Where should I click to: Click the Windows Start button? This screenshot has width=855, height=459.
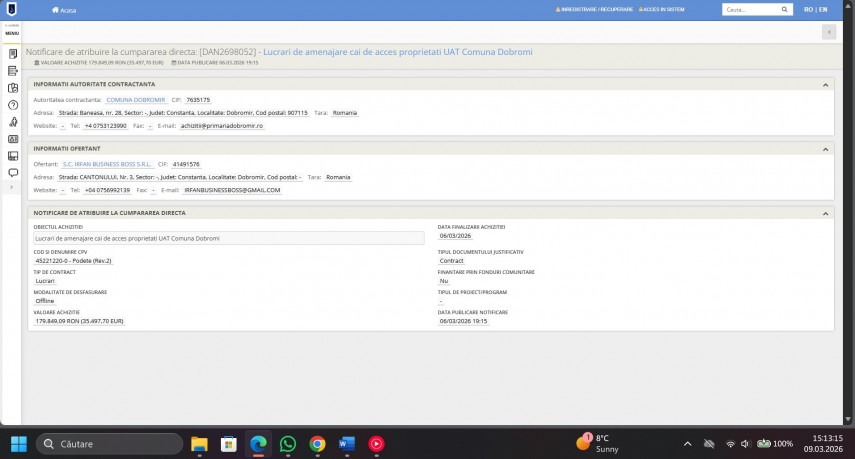click(x=18, y=443)
